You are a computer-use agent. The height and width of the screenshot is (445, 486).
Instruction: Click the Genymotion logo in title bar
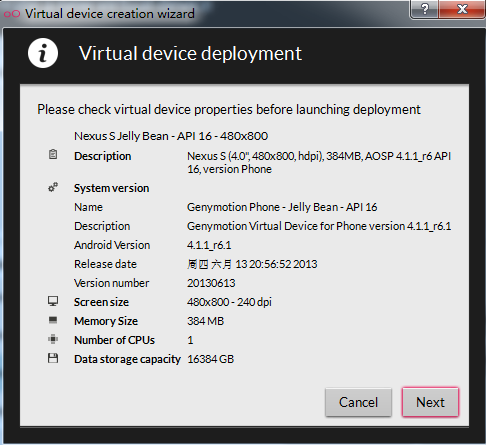(12, 14)
